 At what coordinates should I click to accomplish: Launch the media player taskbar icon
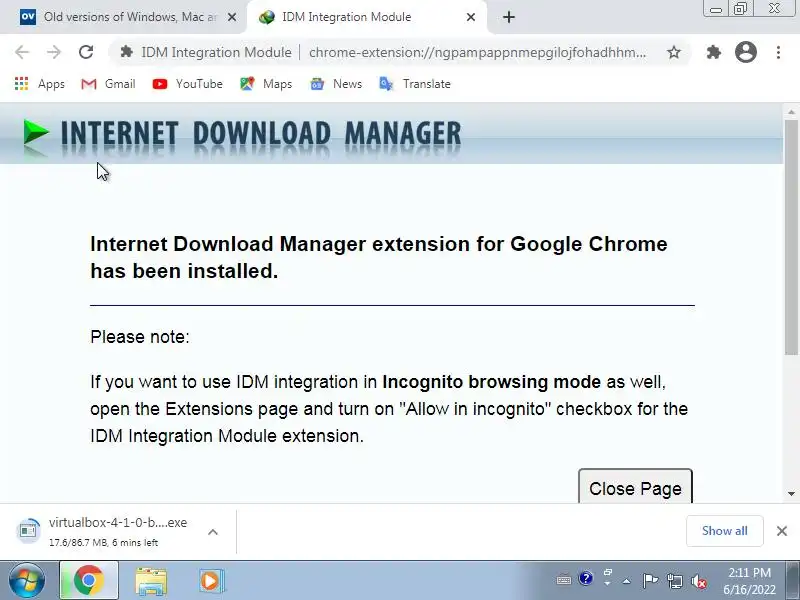pyautogui.click(x=210, y=581)
